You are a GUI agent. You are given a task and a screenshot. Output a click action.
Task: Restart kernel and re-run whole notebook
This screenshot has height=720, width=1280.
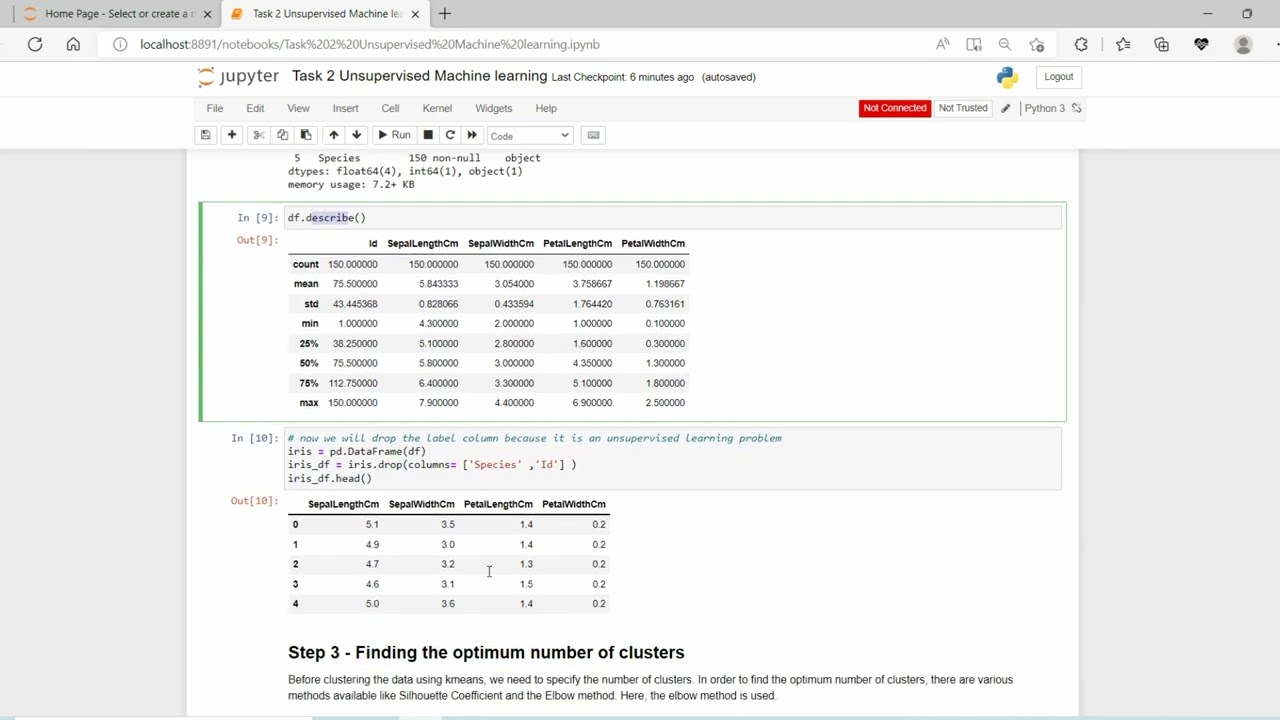[x=472, y=135]
